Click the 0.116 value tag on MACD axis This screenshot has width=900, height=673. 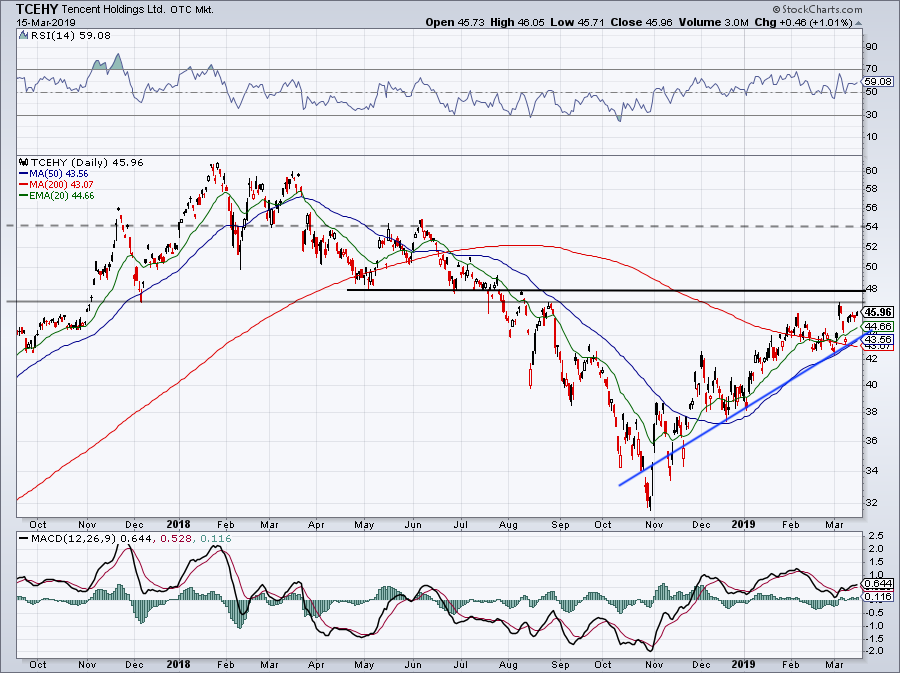click(x=878, y=596)
